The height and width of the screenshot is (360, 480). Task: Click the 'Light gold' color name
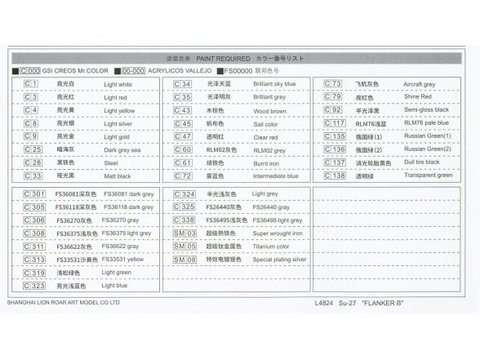coord(116,137)
